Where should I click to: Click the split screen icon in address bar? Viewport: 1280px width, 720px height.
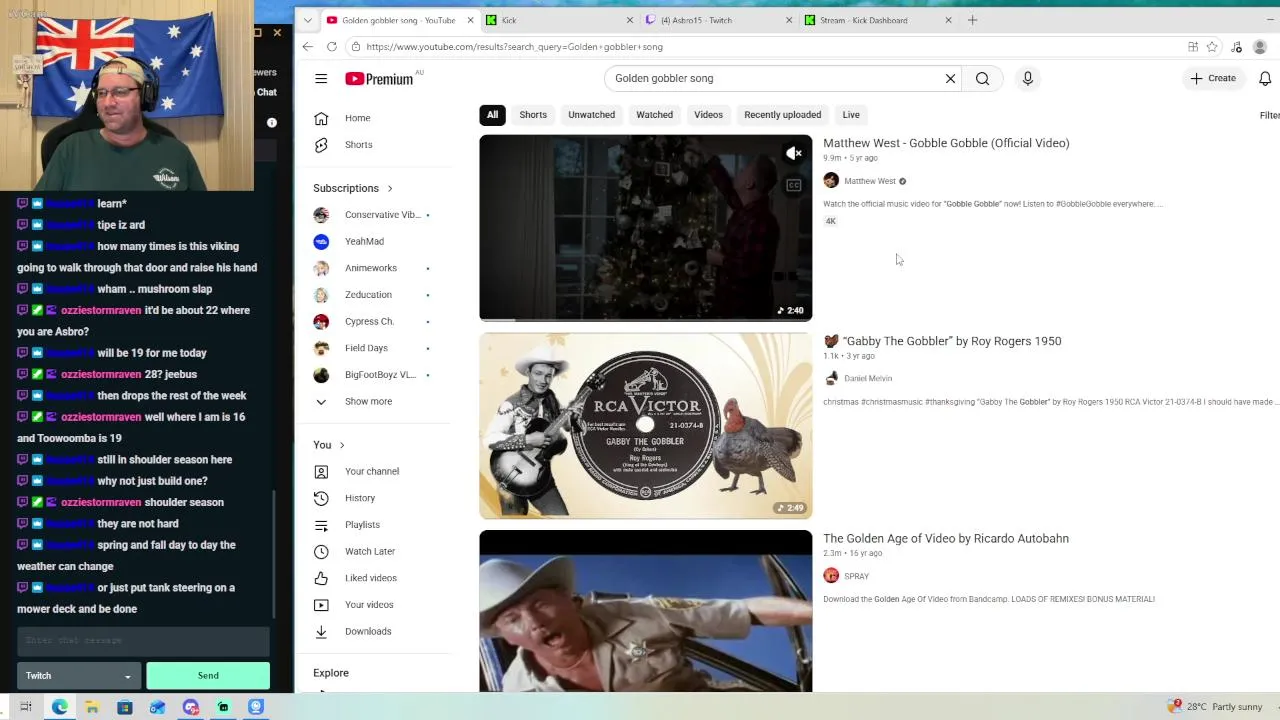click(1193, 46)
